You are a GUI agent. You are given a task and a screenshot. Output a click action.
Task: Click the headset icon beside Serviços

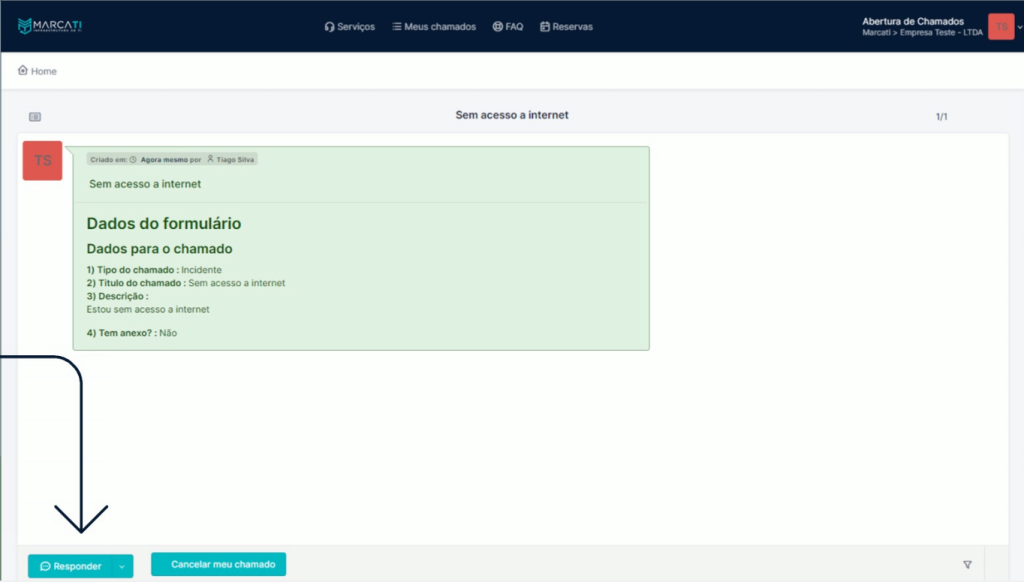[x=329, y=27]
